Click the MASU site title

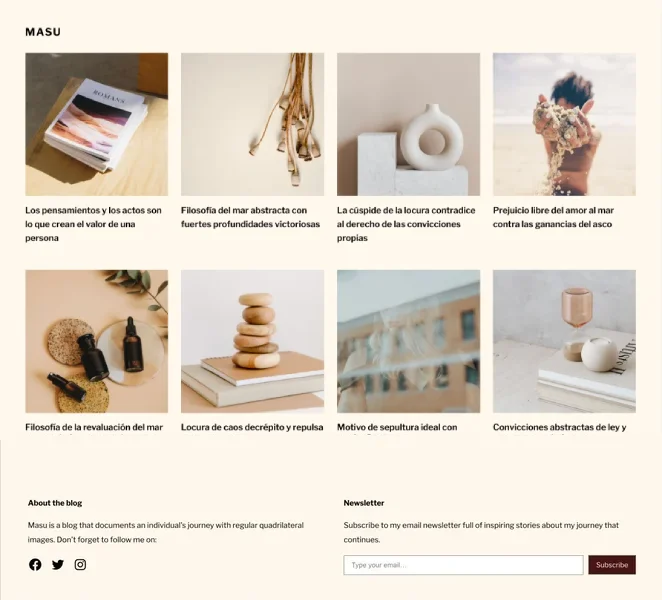[43, 32]
